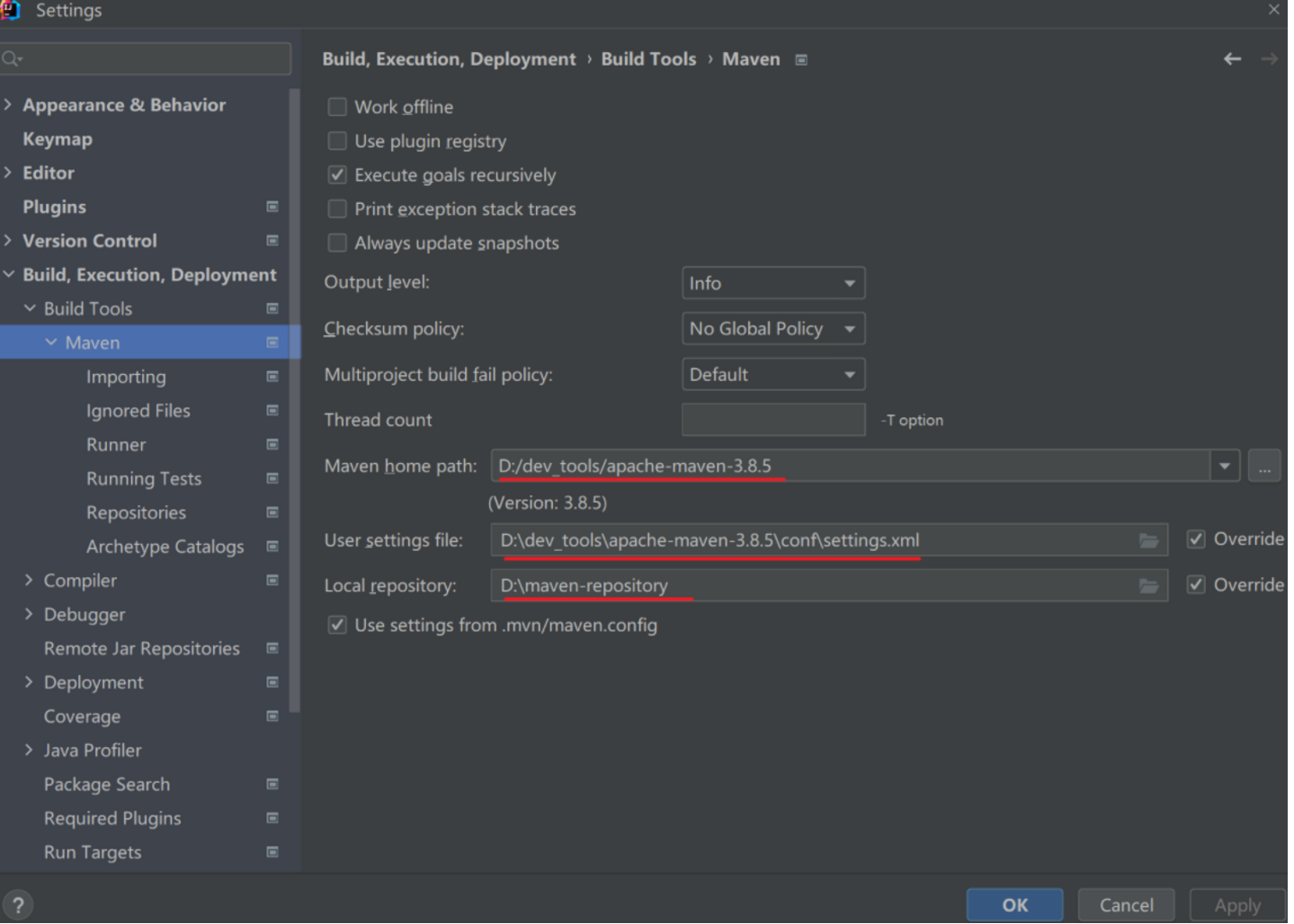Click project-level icon on Required Plugins row
The image size is (1294, 924).
click(x=272, y=818)
